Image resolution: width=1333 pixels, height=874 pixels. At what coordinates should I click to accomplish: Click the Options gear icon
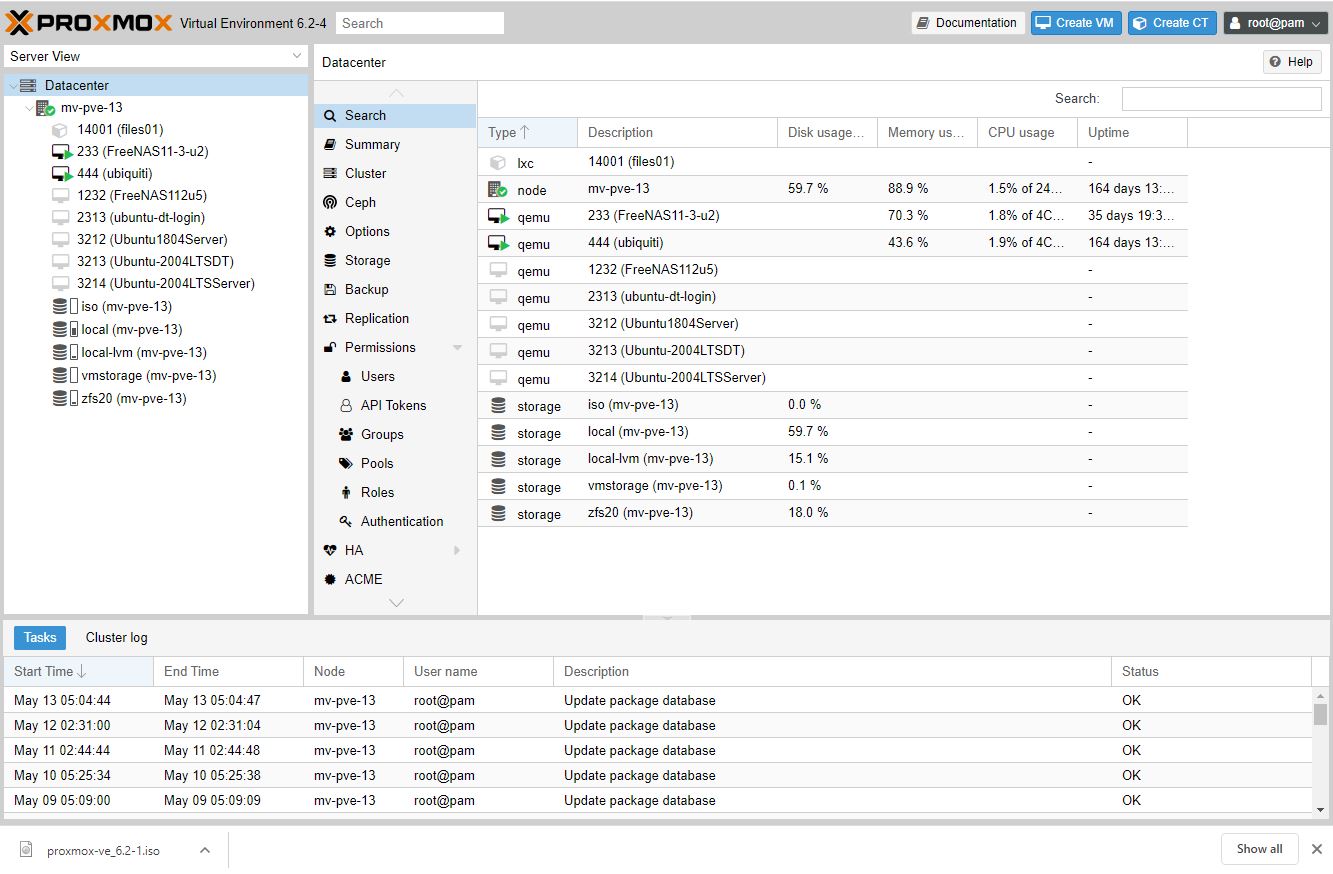330,231
